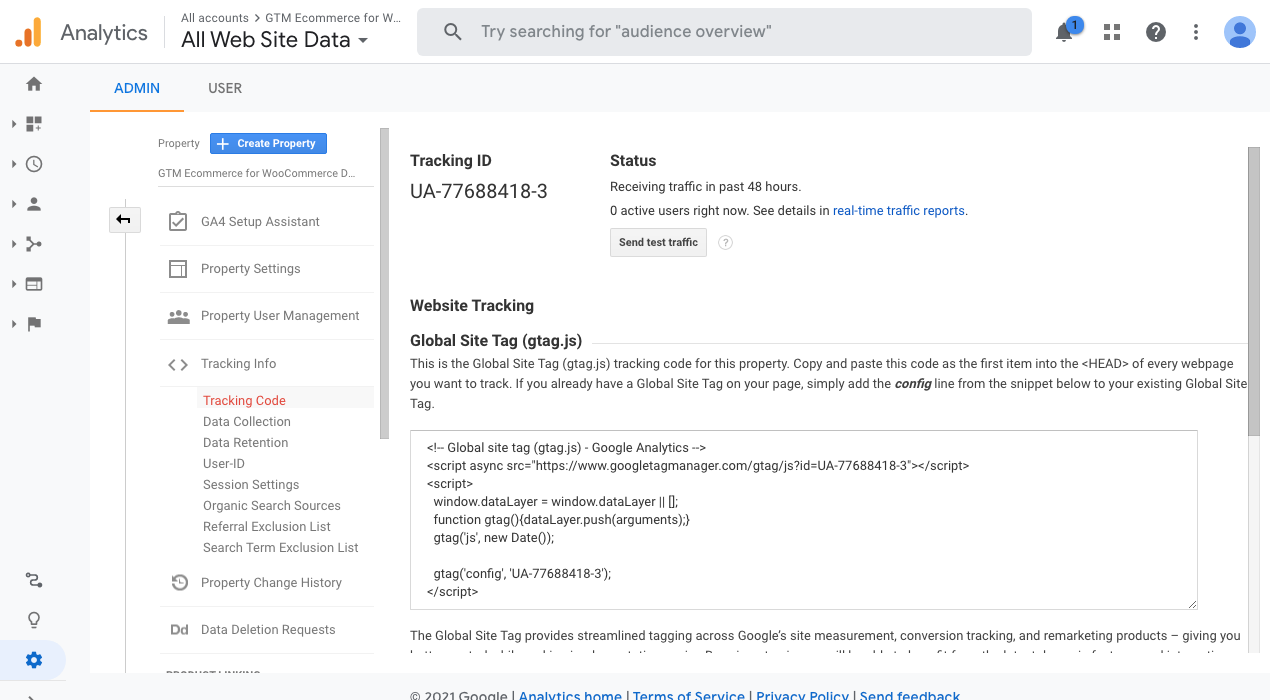1270x700 pixels.
Task: Click the search field to find reports
Action: (724, 32)
